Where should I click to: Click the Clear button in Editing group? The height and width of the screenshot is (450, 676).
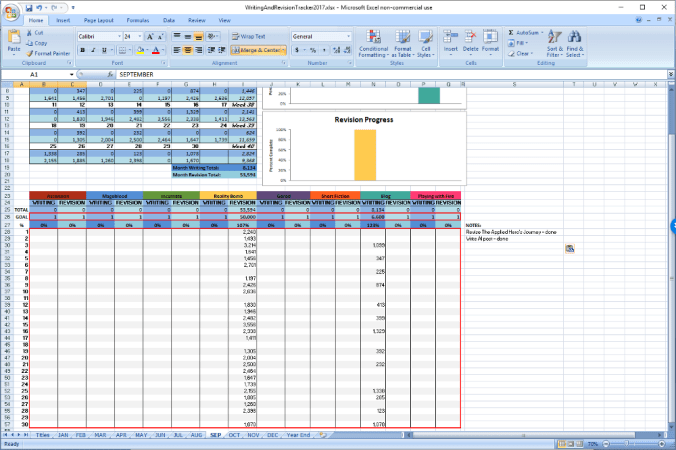[522, 53]
